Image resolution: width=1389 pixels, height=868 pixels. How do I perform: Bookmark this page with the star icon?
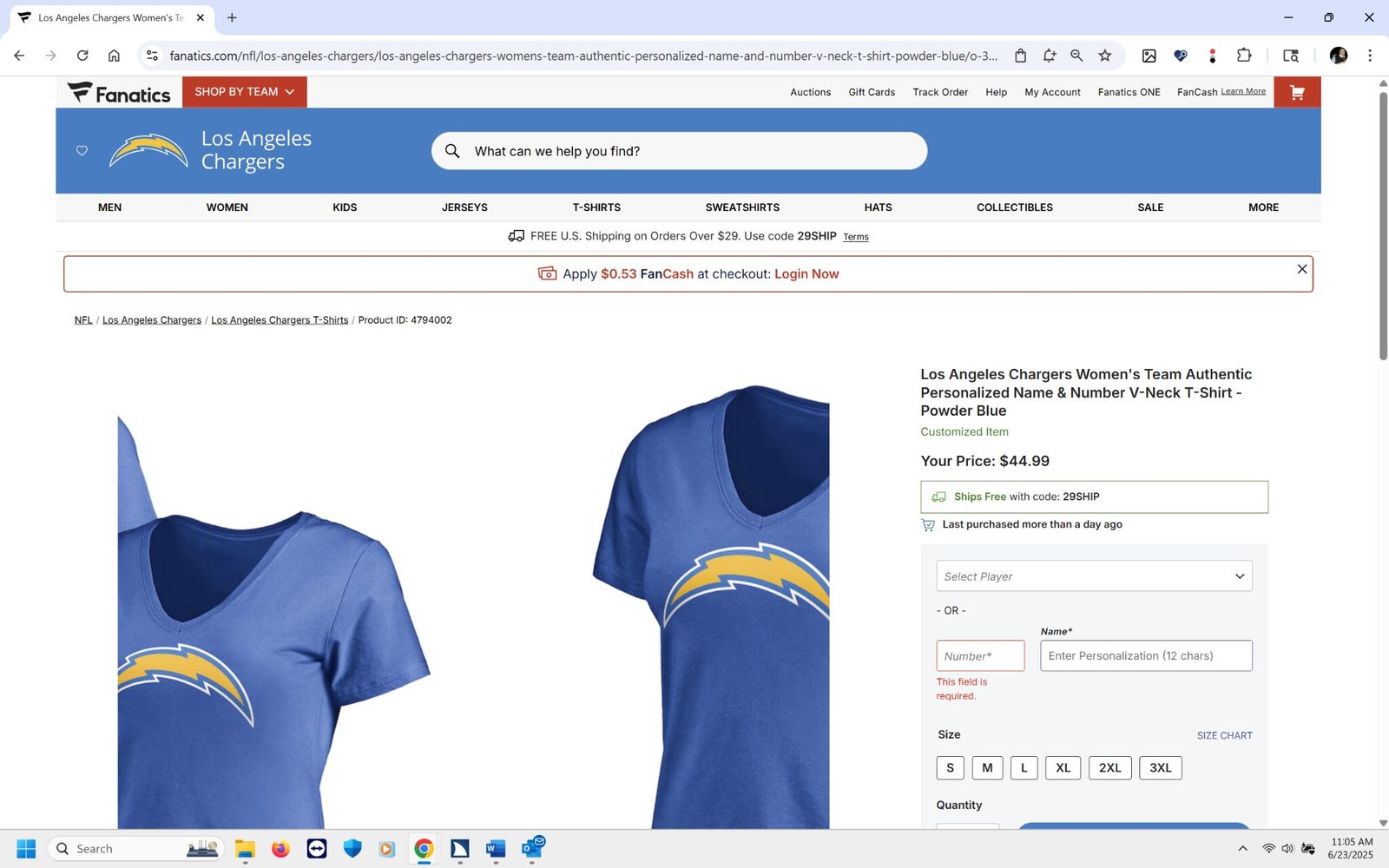coord(1104,56)
